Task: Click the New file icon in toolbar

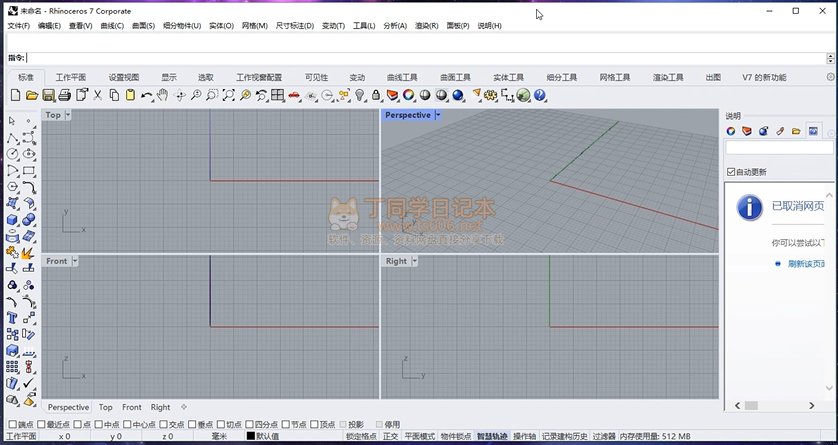Action: tap(15, 95)
